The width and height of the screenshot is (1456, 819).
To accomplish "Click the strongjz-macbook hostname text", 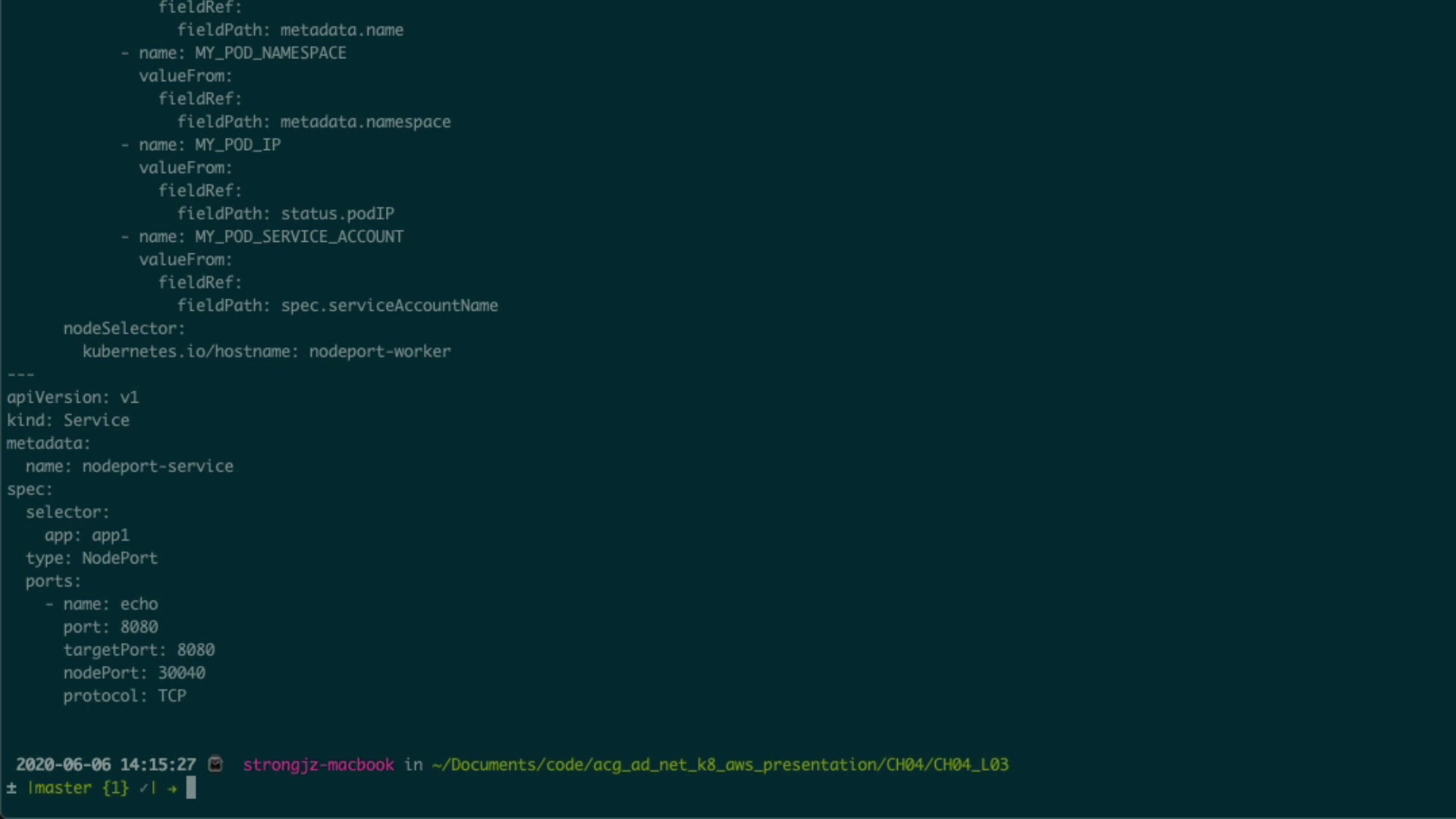I will pos(318,764).
